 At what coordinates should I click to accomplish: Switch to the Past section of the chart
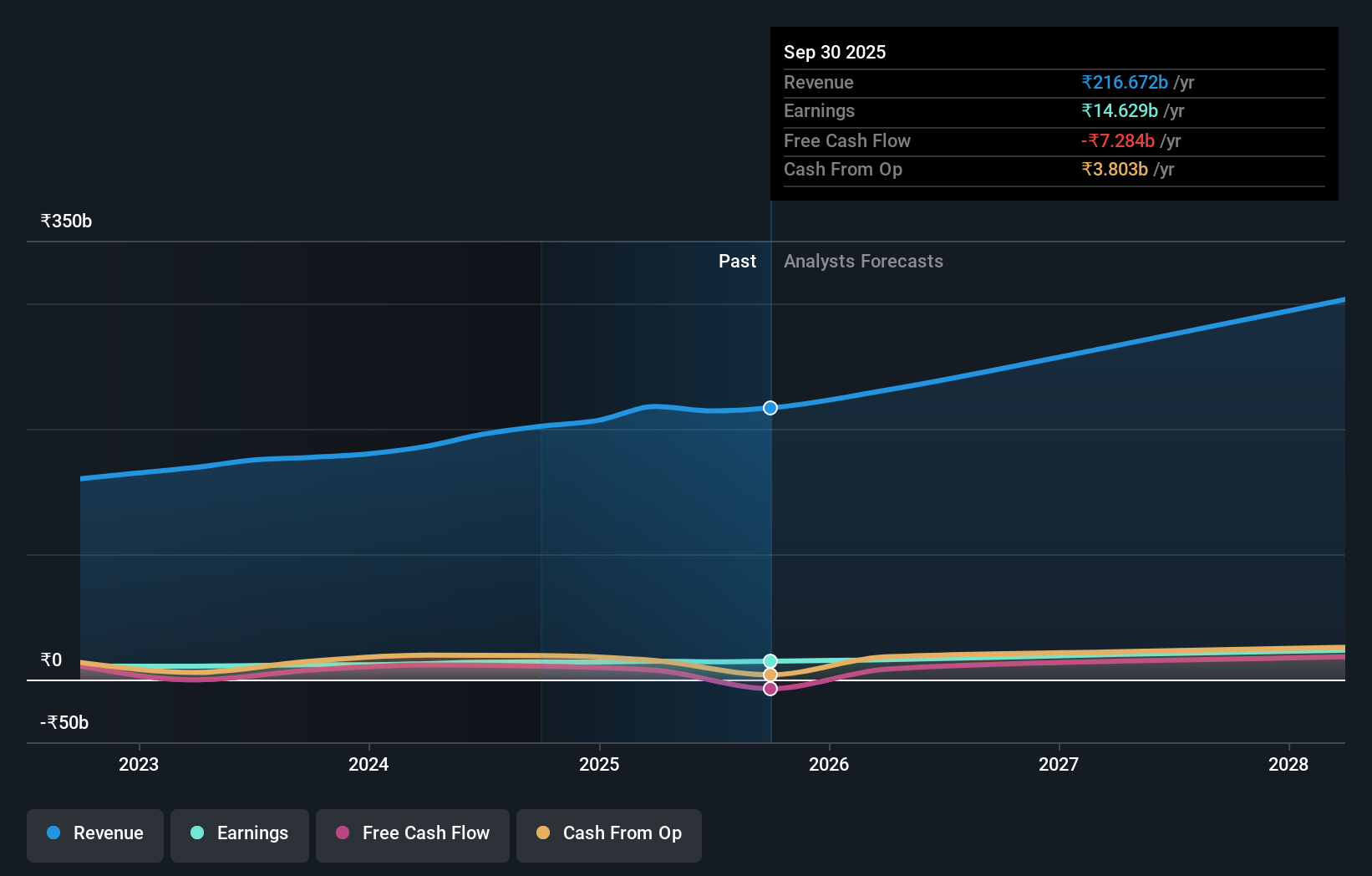coord(737,261)
